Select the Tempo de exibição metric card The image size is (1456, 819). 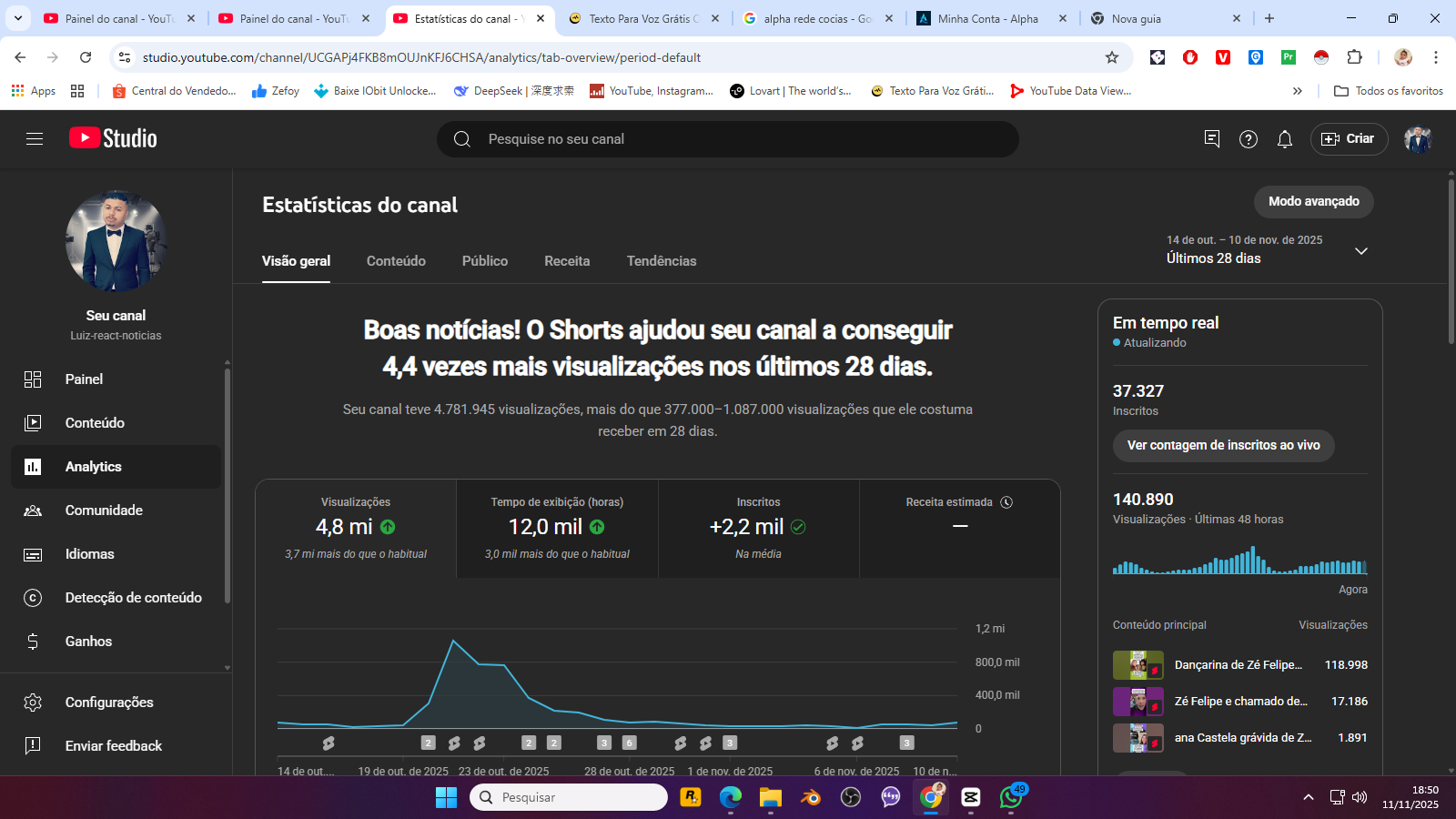point(557,529)
